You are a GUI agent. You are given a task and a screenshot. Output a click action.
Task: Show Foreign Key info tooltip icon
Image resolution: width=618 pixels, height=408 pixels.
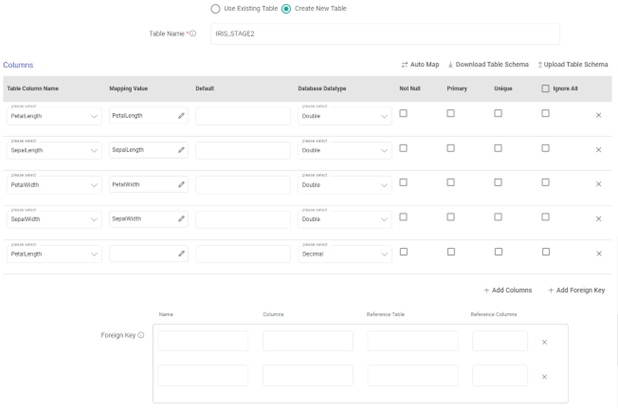pyautogui.click(x=141, y=335)
